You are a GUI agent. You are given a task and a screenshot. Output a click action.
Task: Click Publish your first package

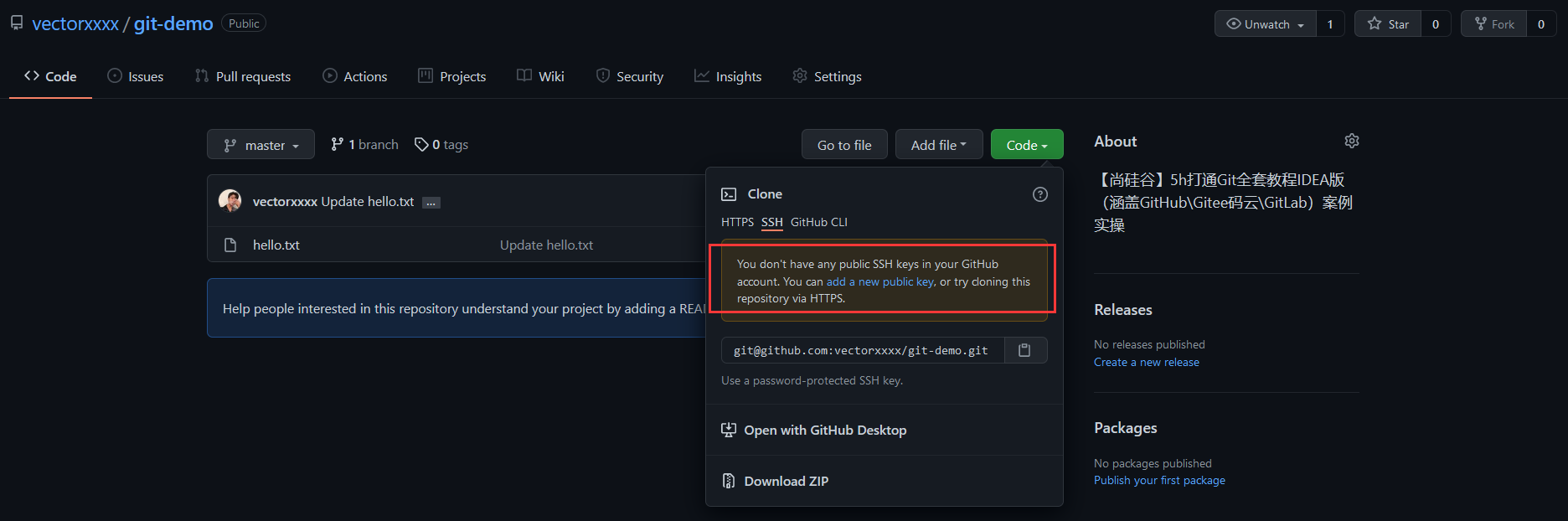pyautogui.click(x=1159, y=480)
